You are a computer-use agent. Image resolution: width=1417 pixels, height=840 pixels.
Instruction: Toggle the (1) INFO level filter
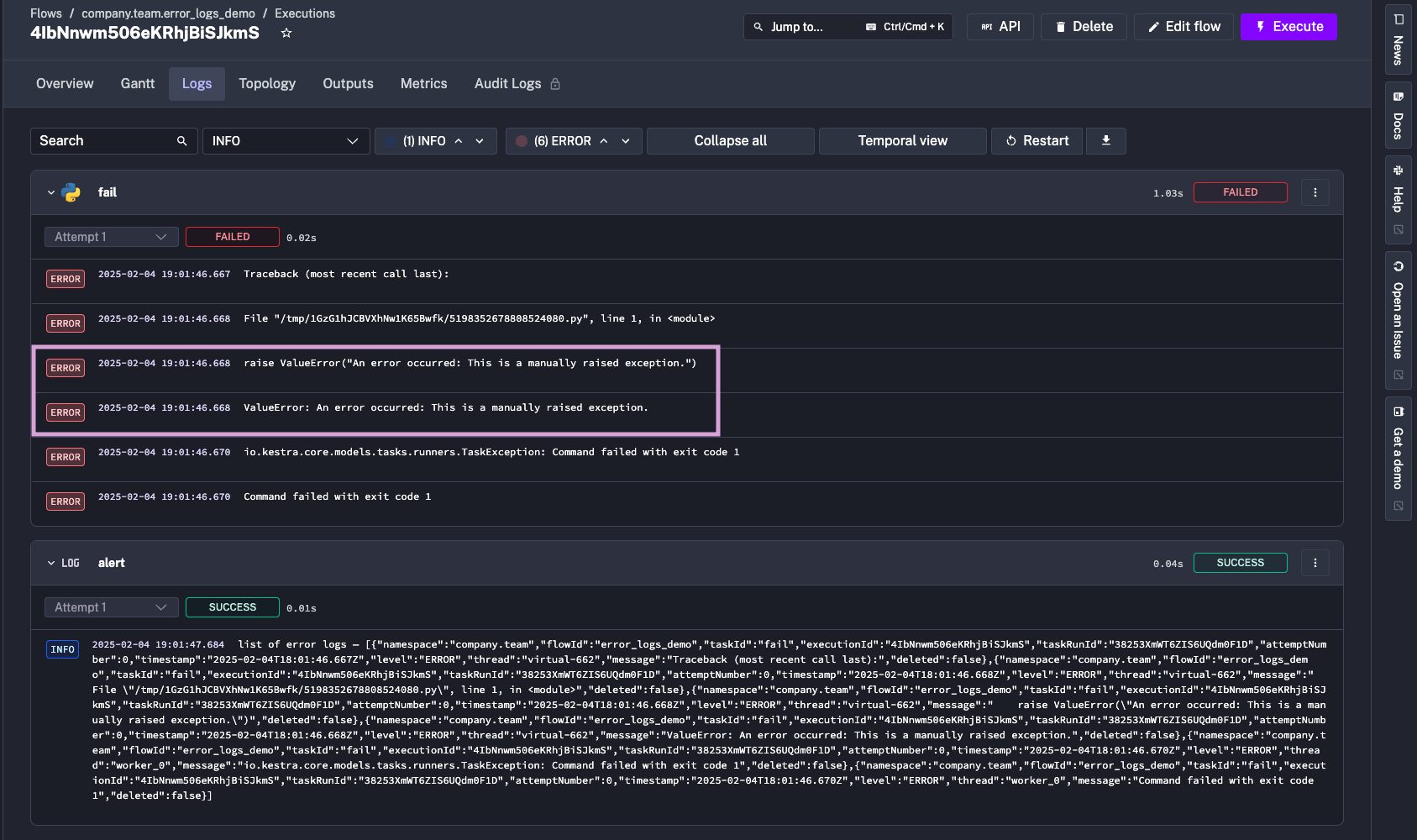coord(424,141)
